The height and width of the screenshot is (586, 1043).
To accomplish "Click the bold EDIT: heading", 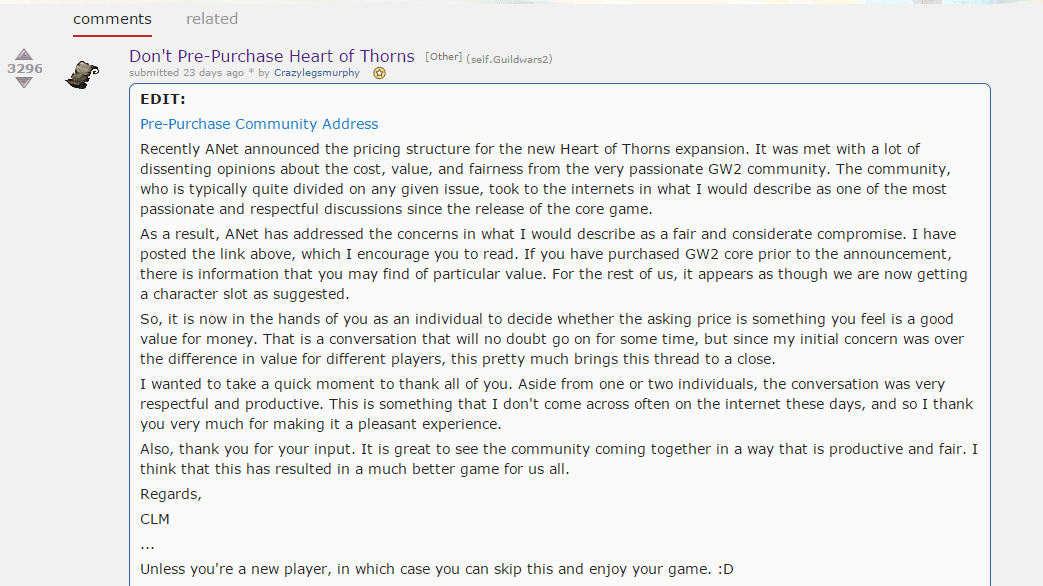I will (163, 99).
